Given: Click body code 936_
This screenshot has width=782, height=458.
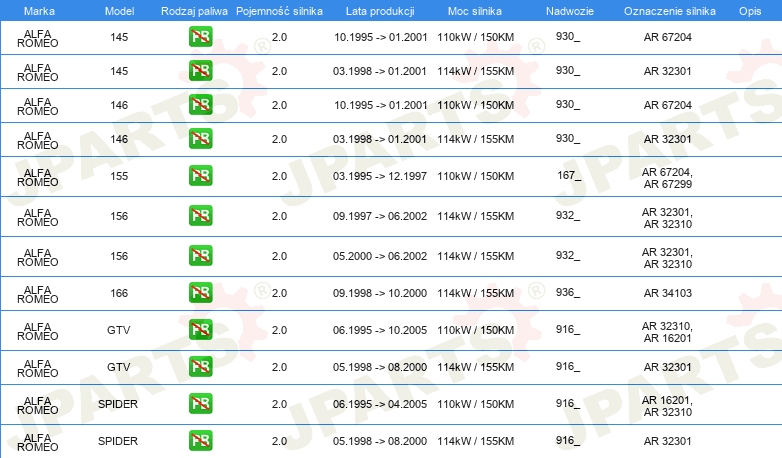Looking at the screenshot, I should tap(568, 292).
